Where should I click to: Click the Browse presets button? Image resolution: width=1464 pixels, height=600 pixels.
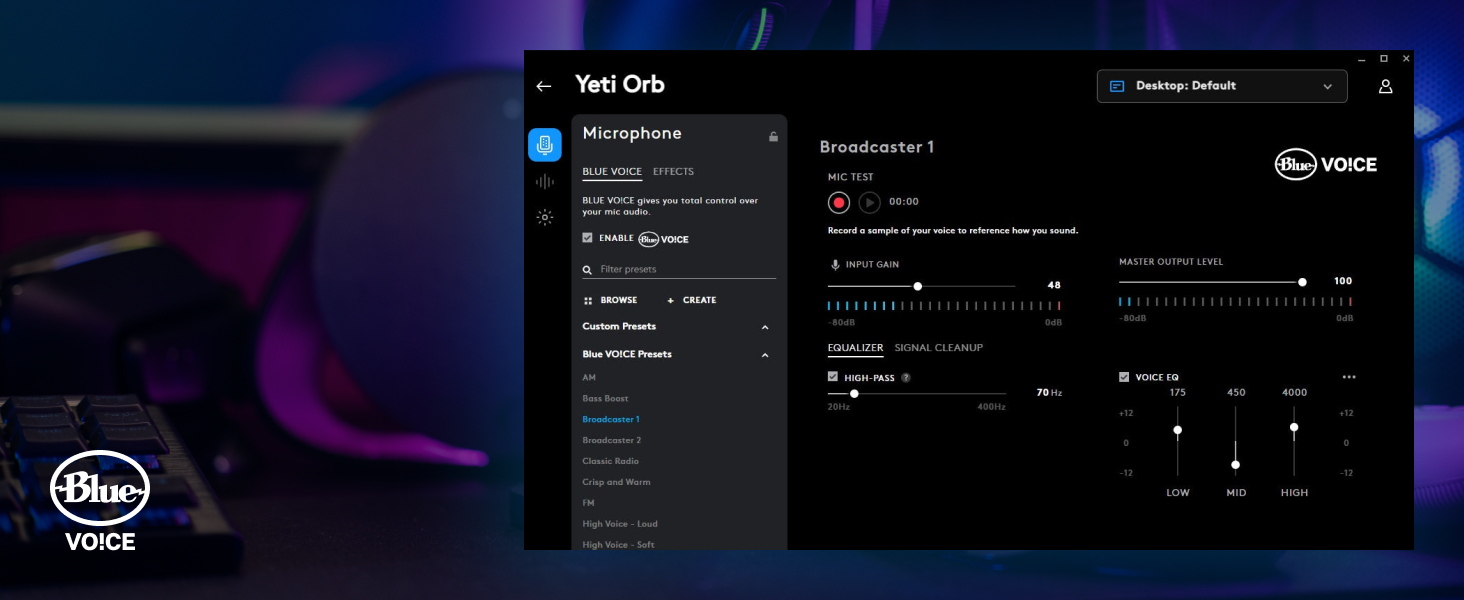pos(610,300)
